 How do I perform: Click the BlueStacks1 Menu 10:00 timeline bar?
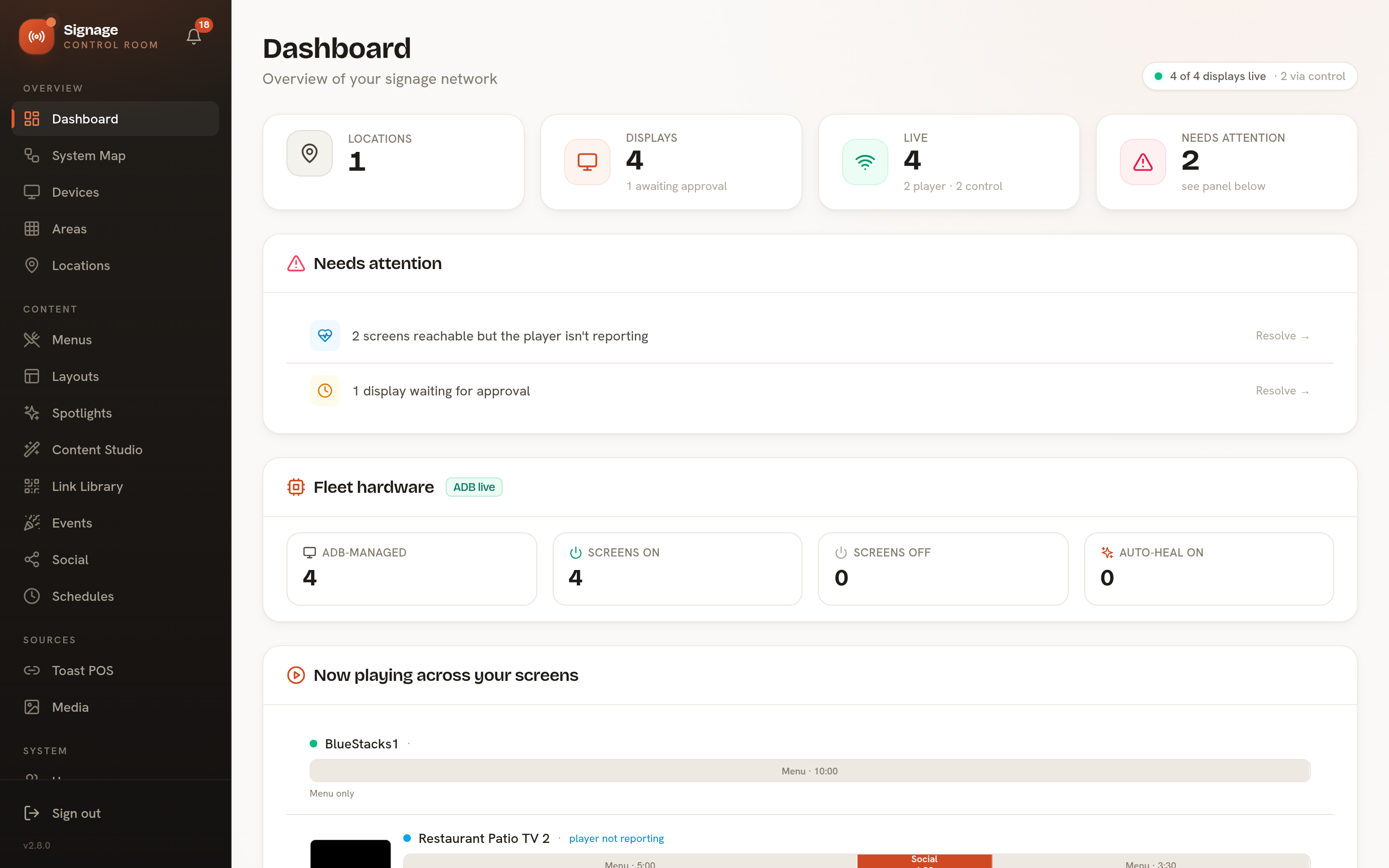coord(810,771)
